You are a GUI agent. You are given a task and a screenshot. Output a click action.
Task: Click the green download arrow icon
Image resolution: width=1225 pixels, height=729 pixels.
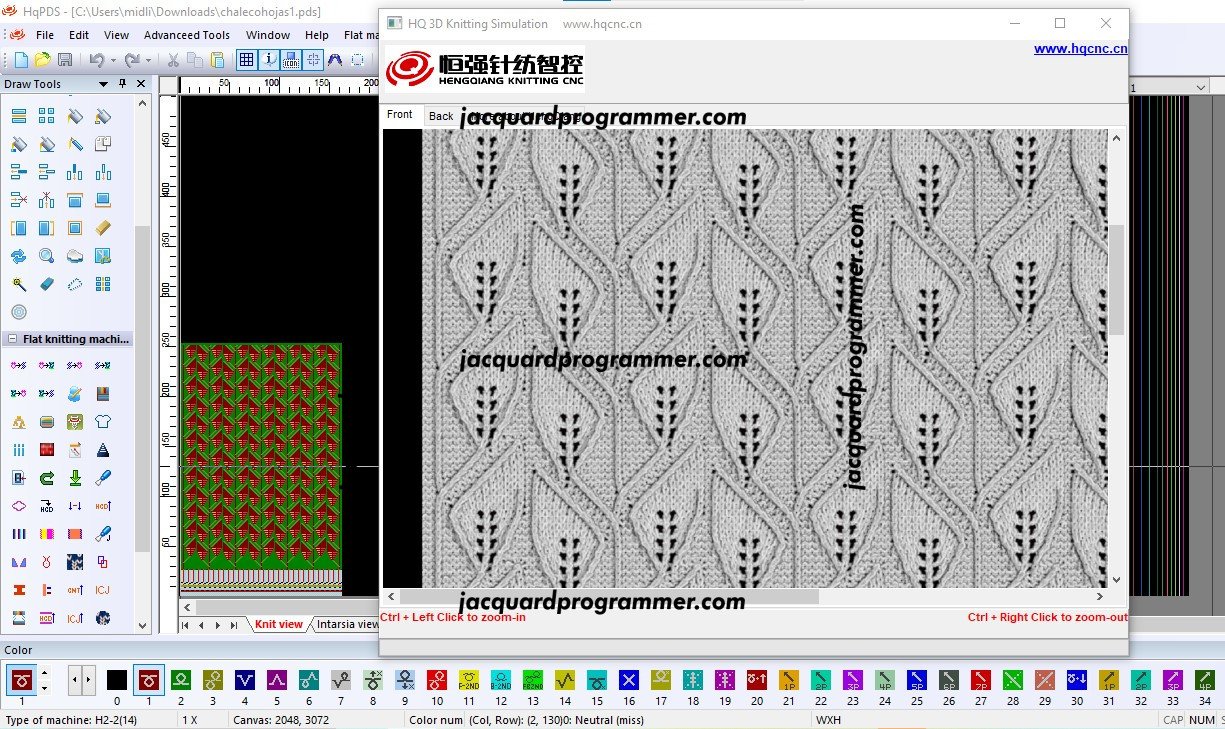[74, 478]
